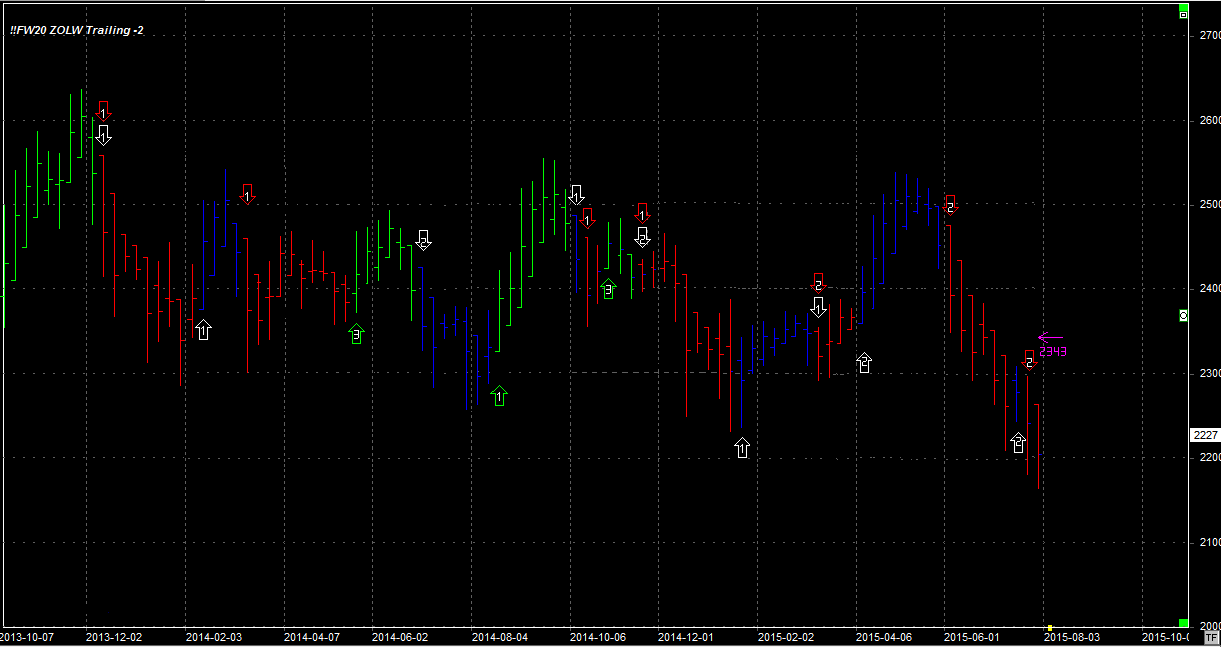Click the magenta 2343 price label
1221x647 pixels.
tap(1053, 351)
